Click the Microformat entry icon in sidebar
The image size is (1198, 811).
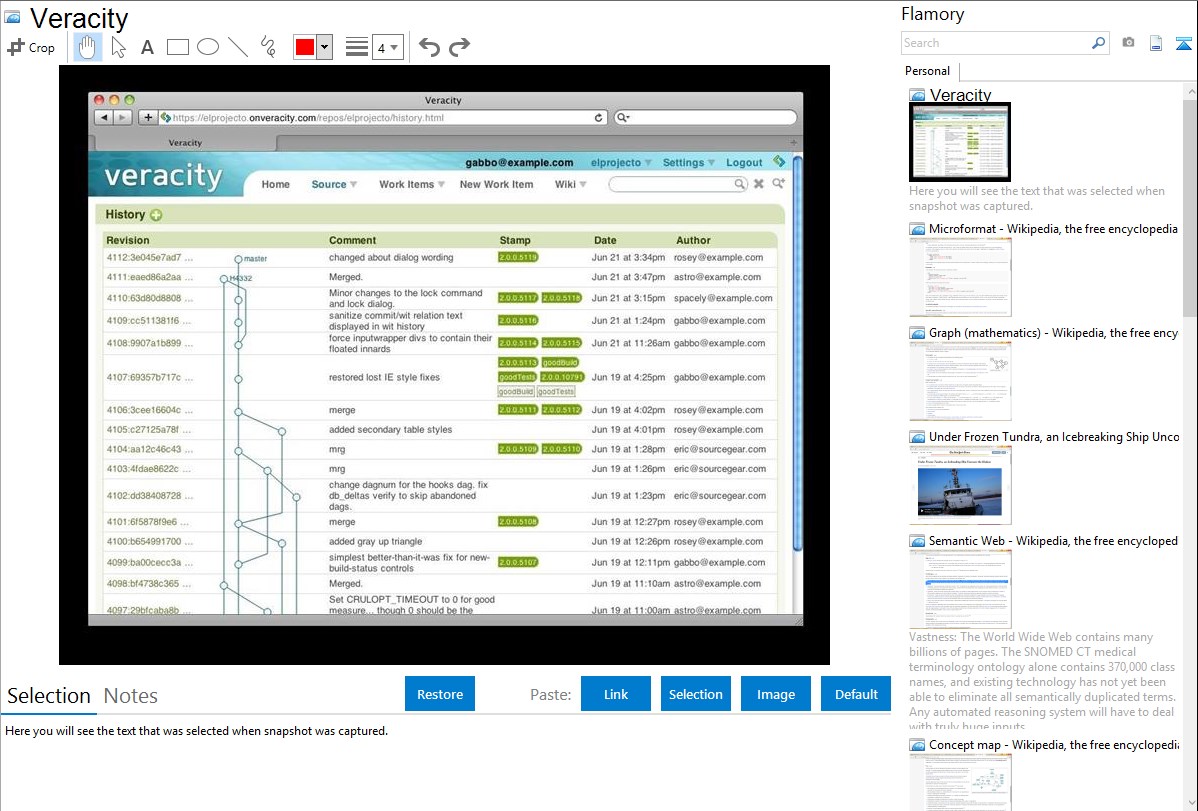point(917,229)
